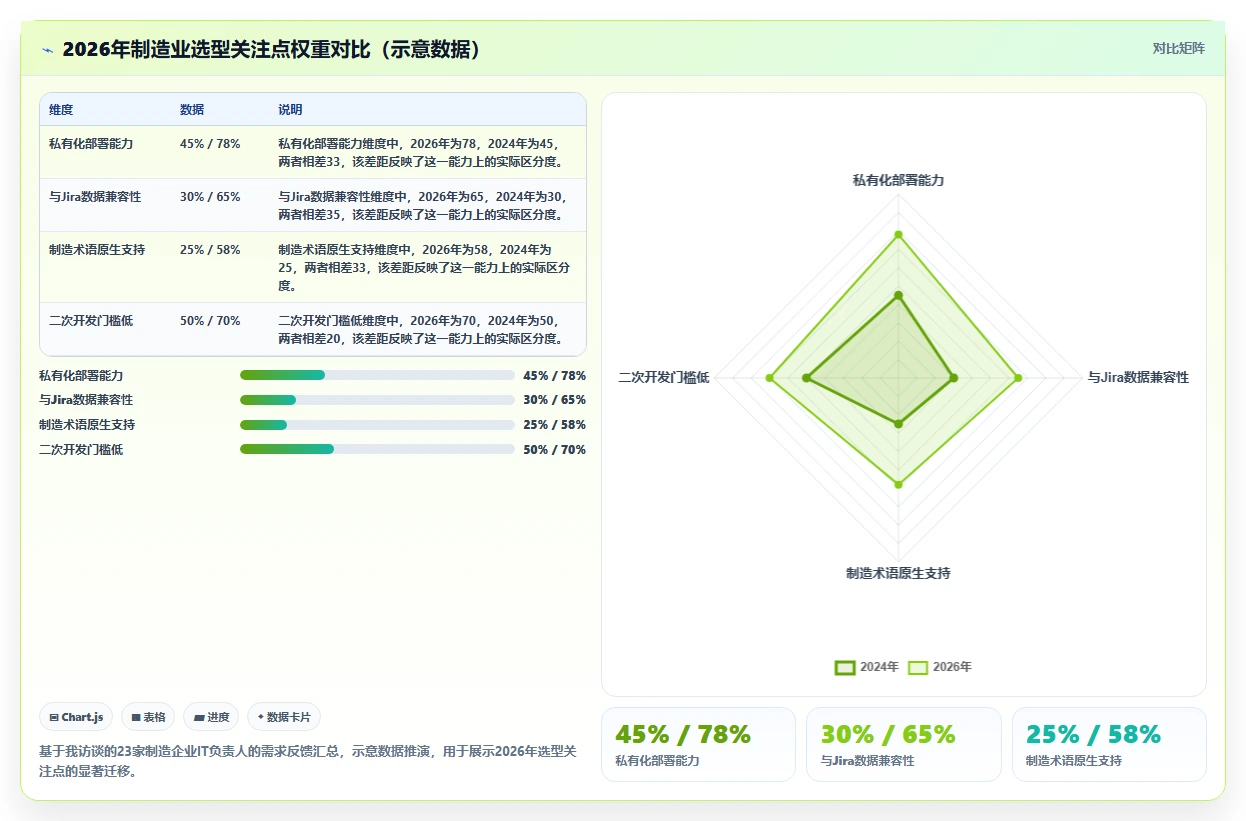Click the 2026年 radar point on top axis

[898, 235]
